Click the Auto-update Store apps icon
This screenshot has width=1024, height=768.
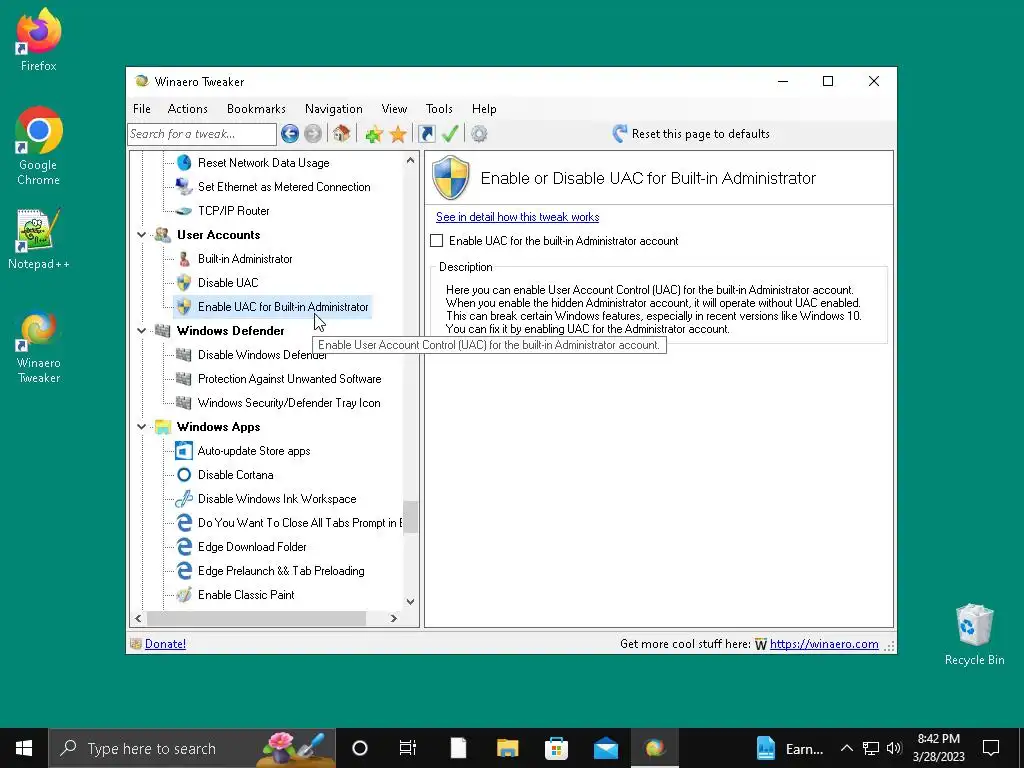point(184,451)
